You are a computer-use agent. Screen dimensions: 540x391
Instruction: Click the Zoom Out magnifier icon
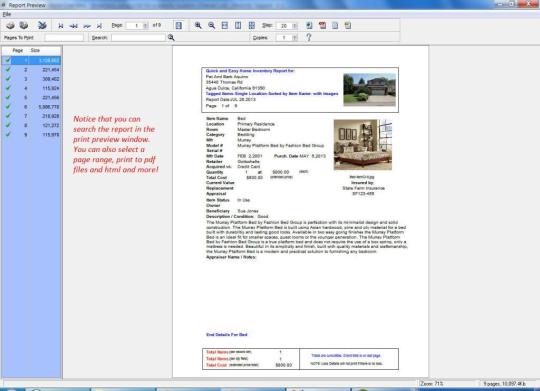[211, 25]
